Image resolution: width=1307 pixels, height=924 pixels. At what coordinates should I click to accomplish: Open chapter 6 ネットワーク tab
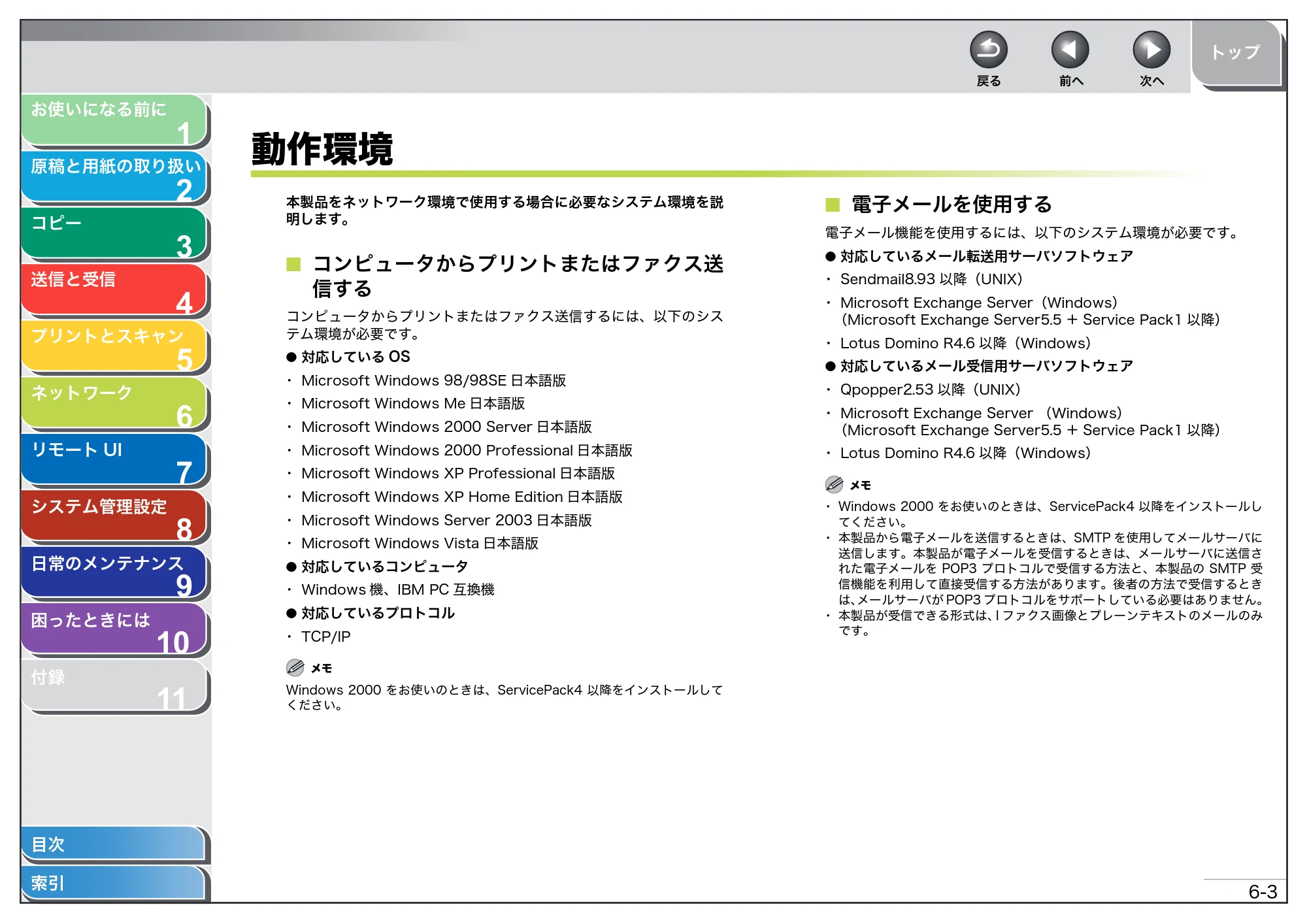(114, 403)
